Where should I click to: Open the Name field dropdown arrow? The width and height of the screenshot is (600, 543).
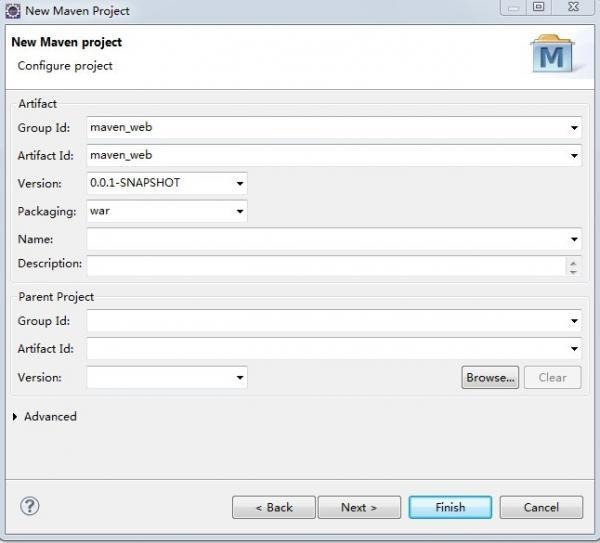[x=574, y=239]
